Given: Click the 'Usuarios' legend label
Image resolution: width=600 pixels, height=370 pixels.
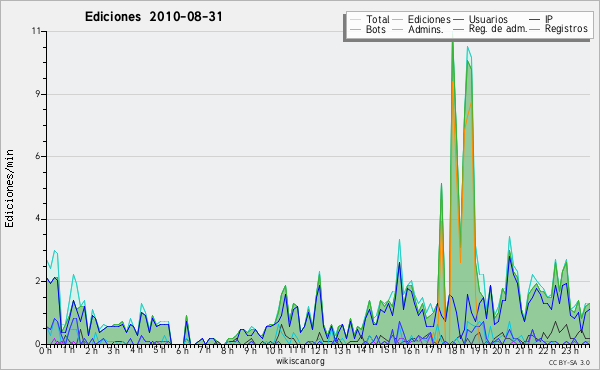Looking at the screenshot, I should click(x=488, y=19).
